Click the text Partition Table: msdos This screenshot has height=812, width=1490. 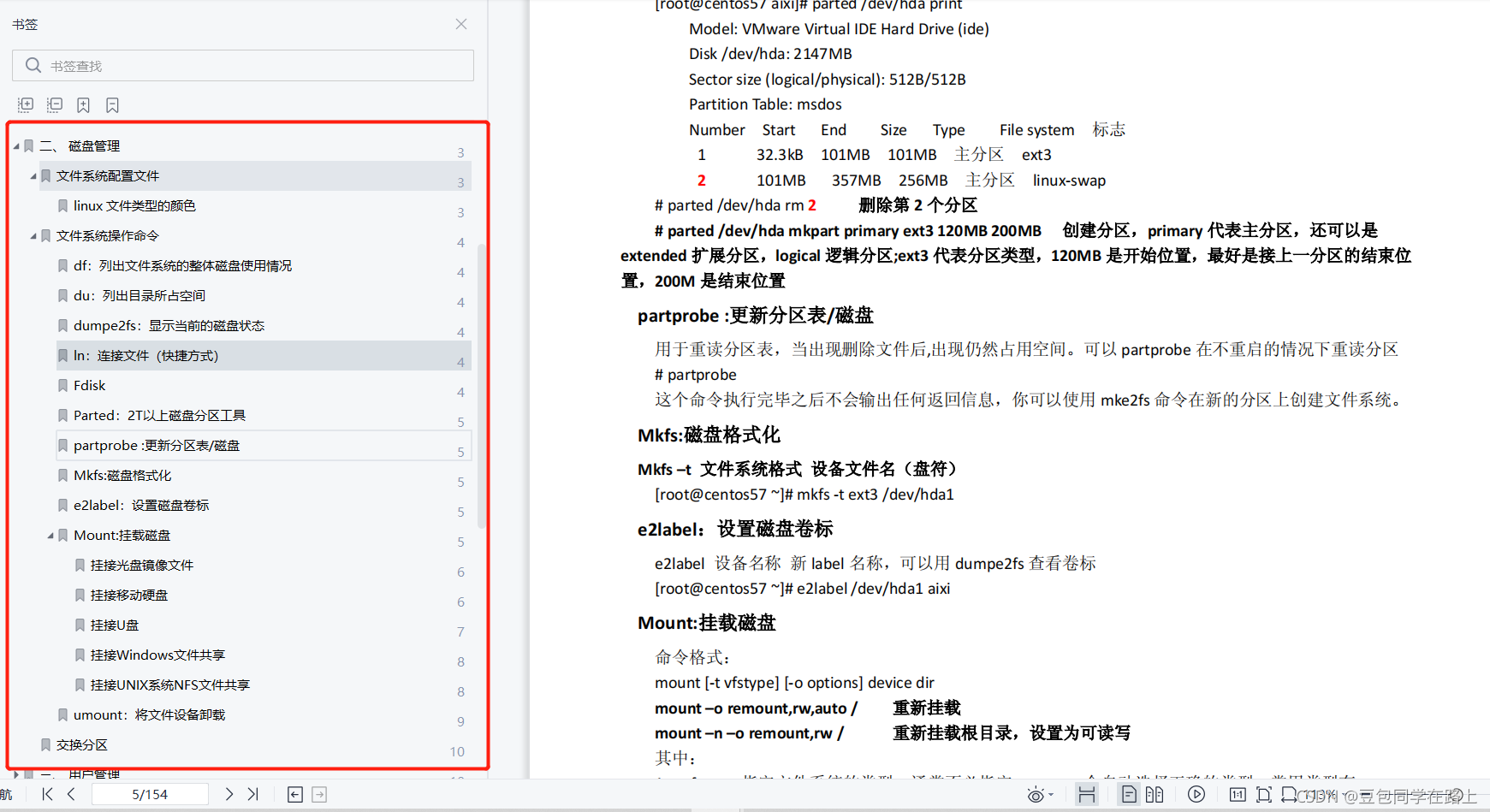coord(765,104)
